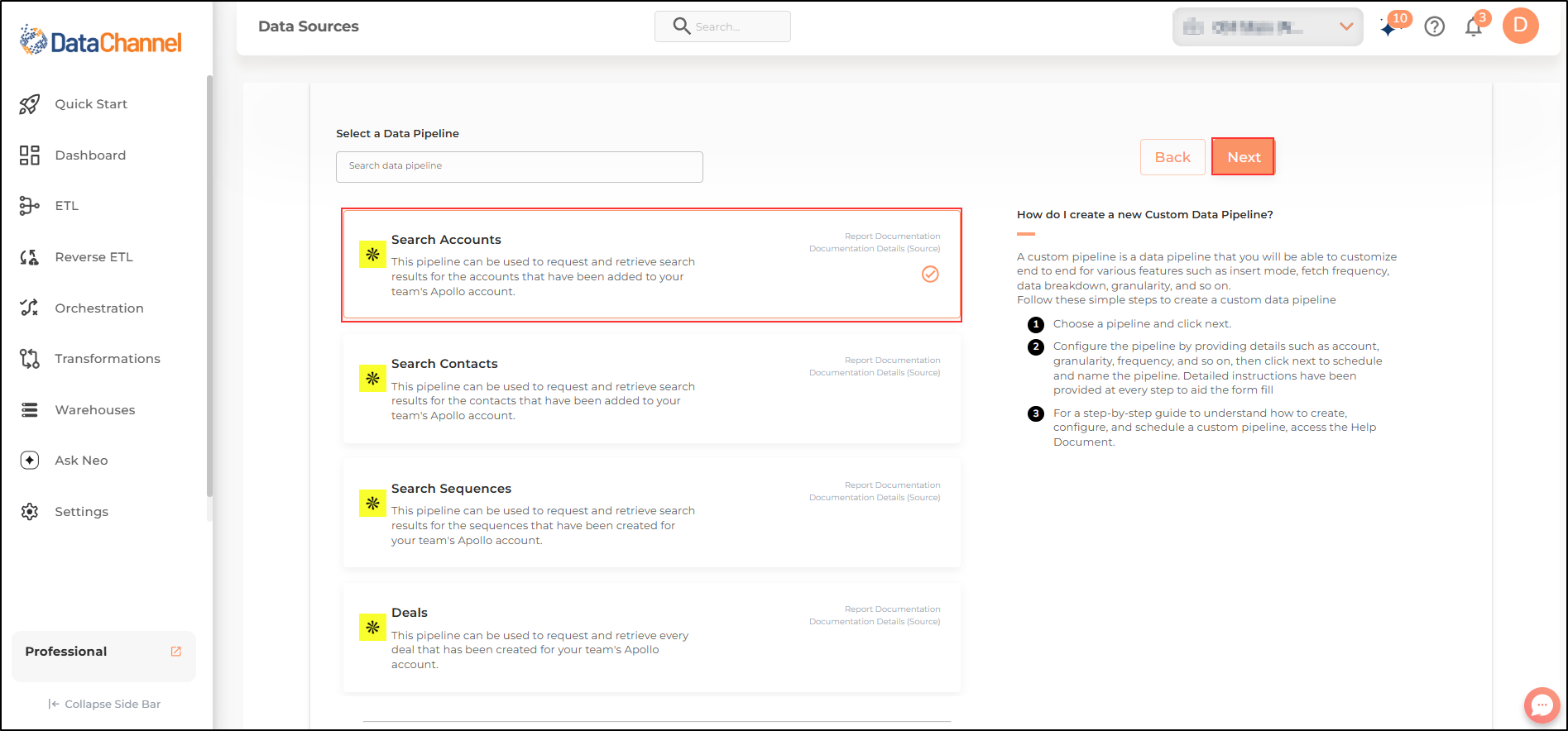Click the selected checkmark on Search Accounts

[931, 275]
